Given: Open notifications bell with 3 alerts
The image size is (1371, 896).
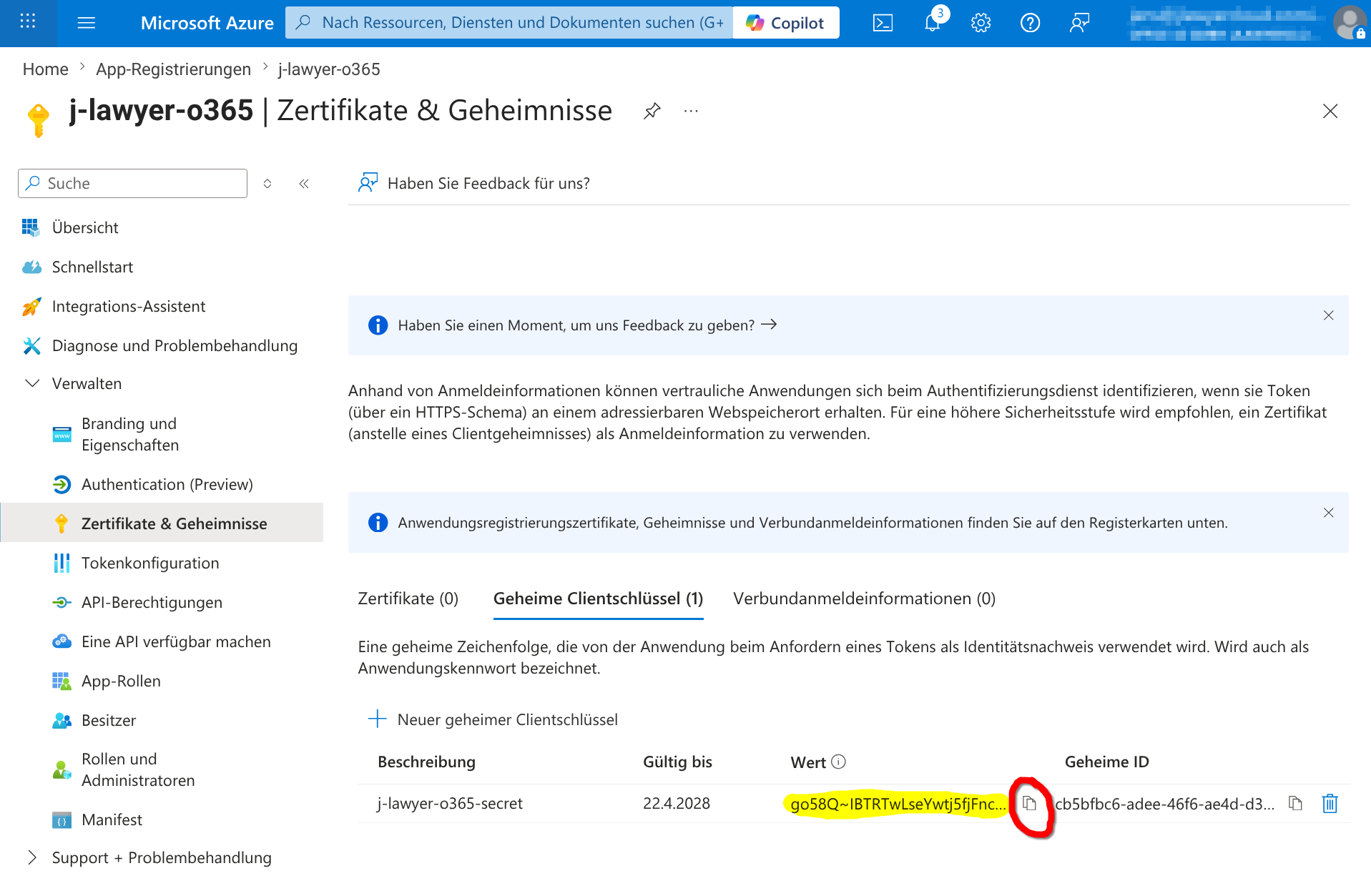Looking at the screenshot, I should coord(933,23).
